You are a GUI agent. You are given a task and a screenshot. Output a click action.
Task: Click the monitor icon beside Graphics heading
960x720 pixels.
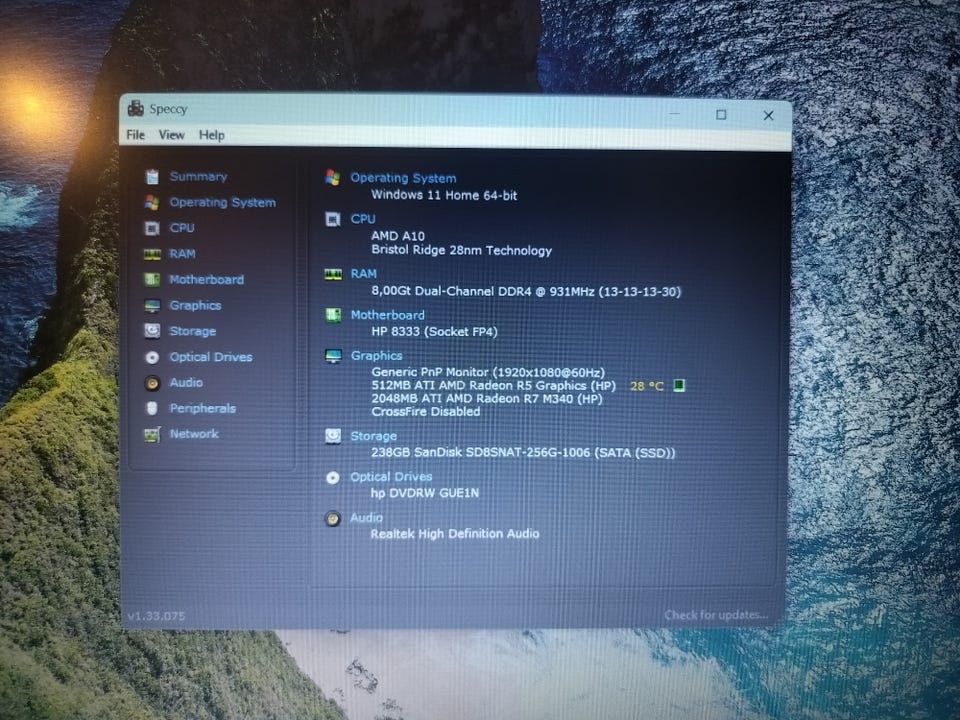[x=333, y=356]
